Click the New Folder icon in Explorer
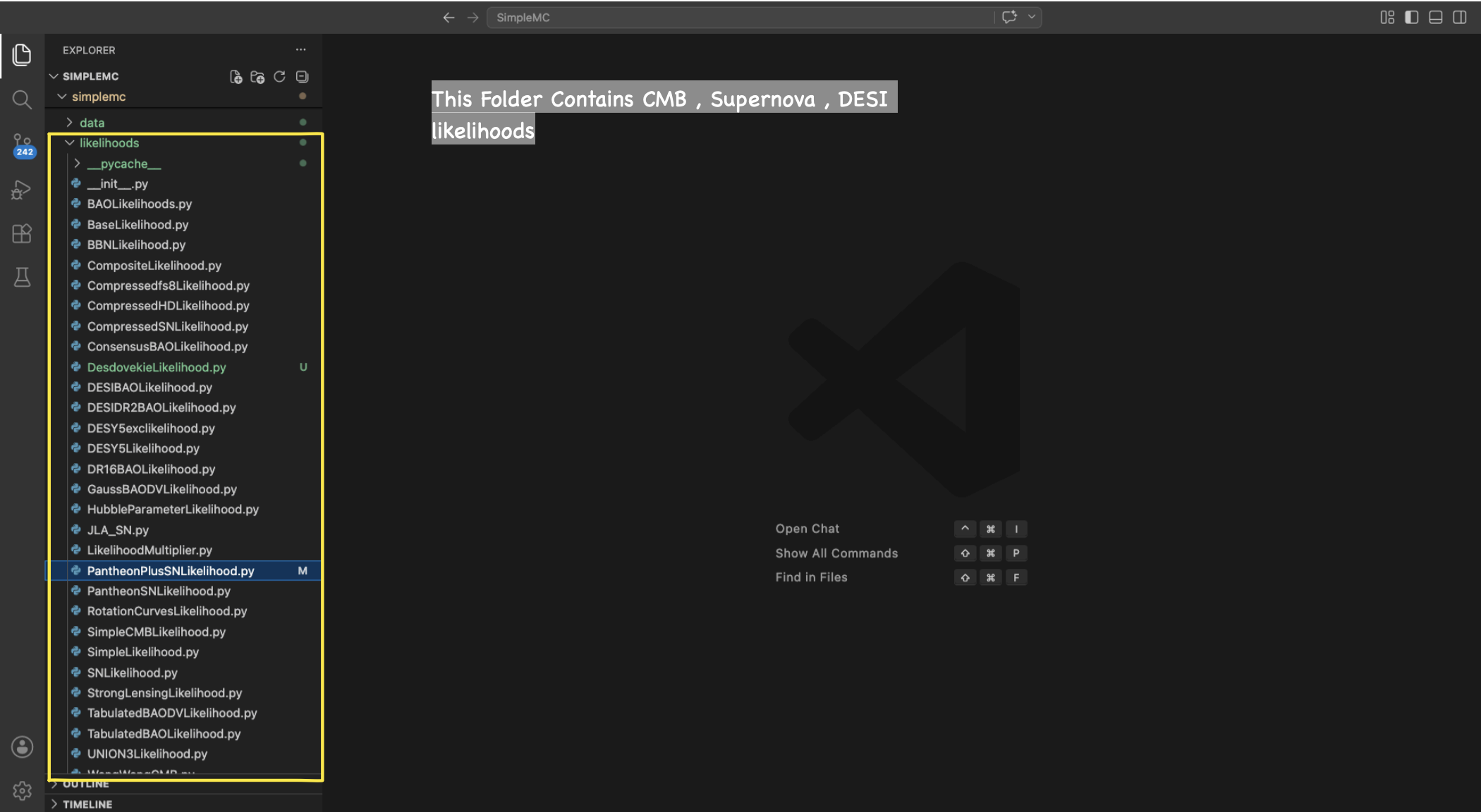 pyautogui.click(x=257, y=77)
